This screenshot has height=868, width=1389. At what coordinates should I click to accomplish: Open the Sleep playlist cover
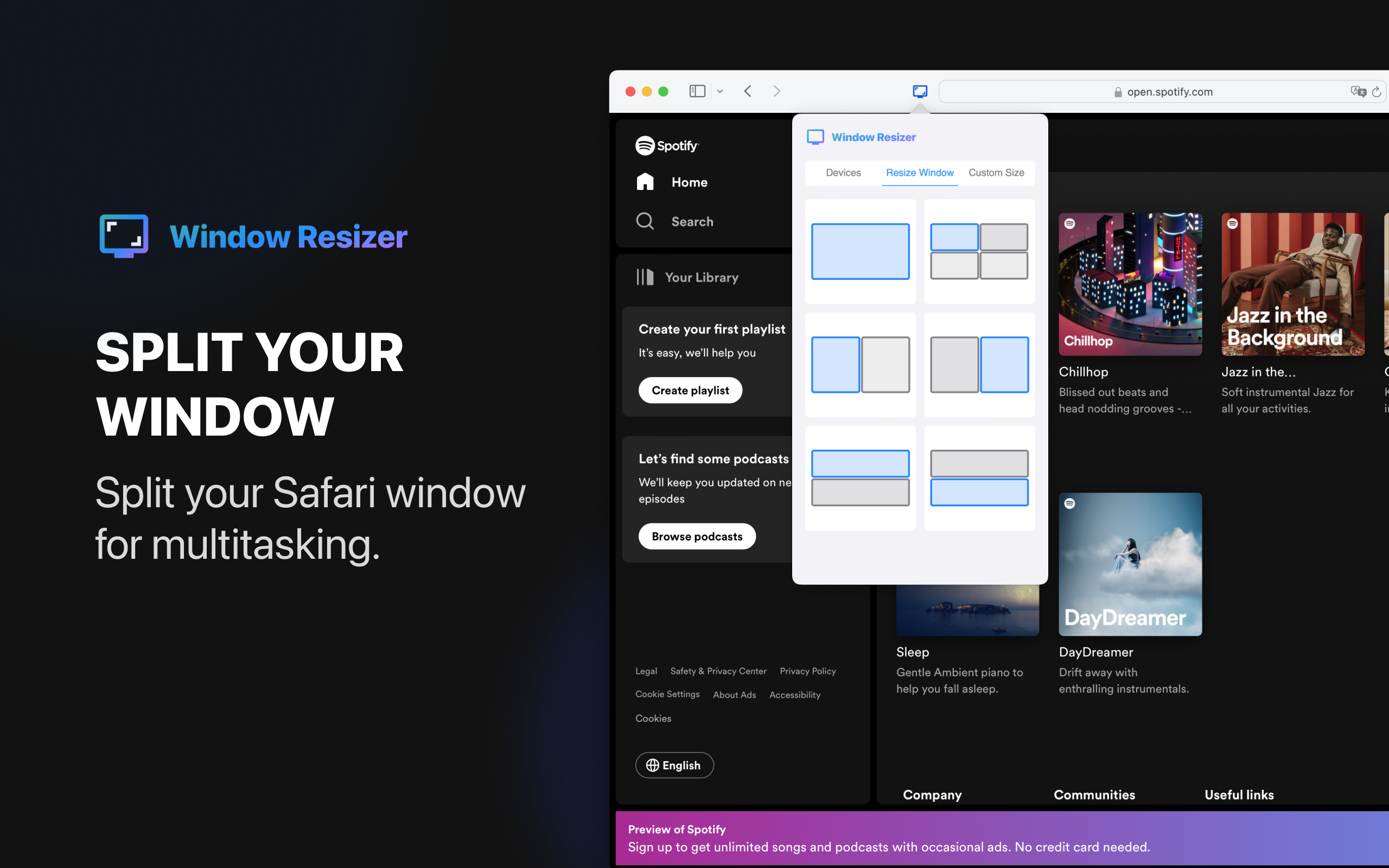pos(968,610)
